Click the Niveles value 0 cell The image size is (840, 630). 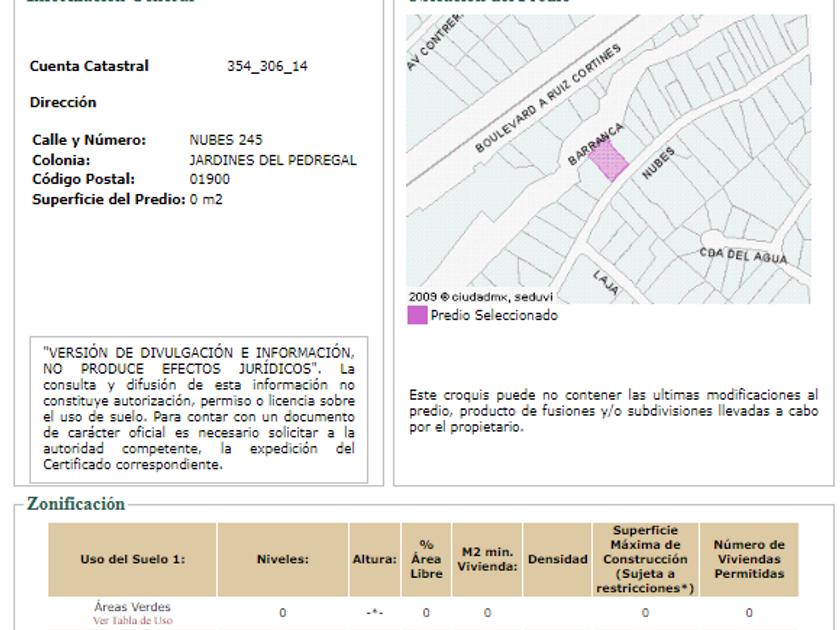tap(283, 613)
